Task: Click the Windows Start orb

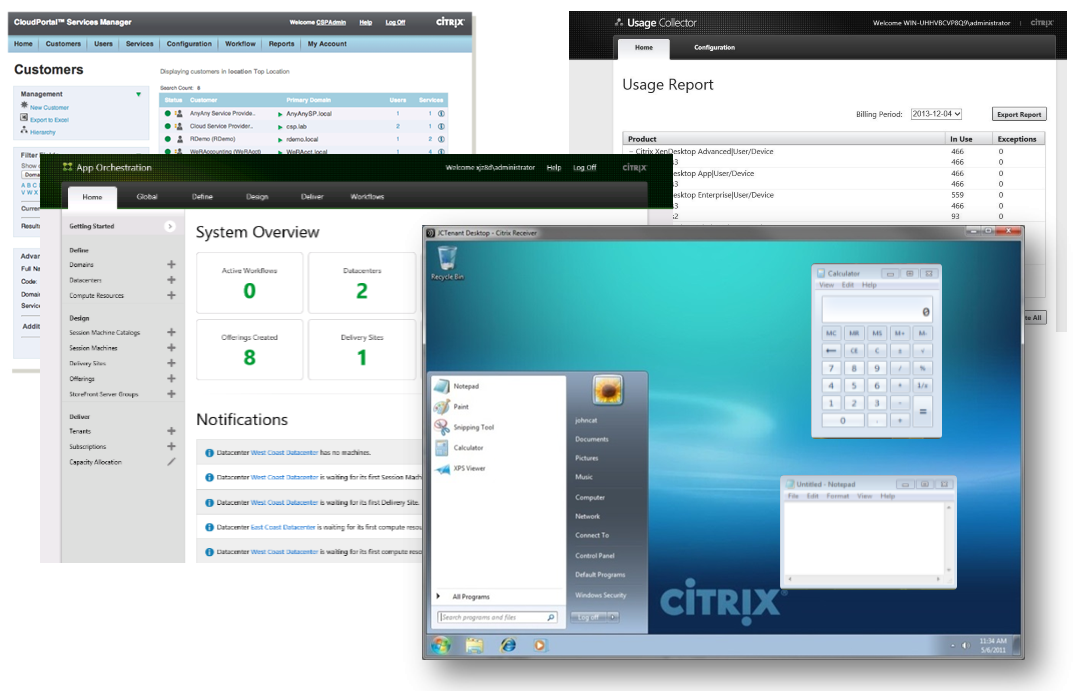Action: 441,645
